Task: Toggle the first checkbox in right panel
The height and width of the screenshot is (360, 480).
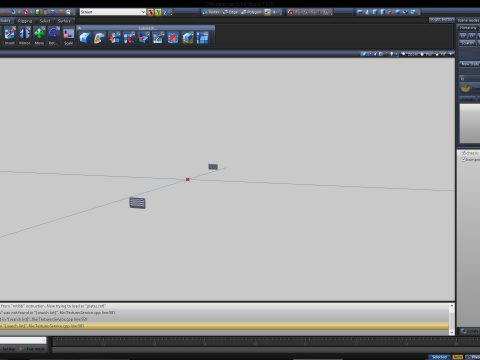Action: coord(463,153)
